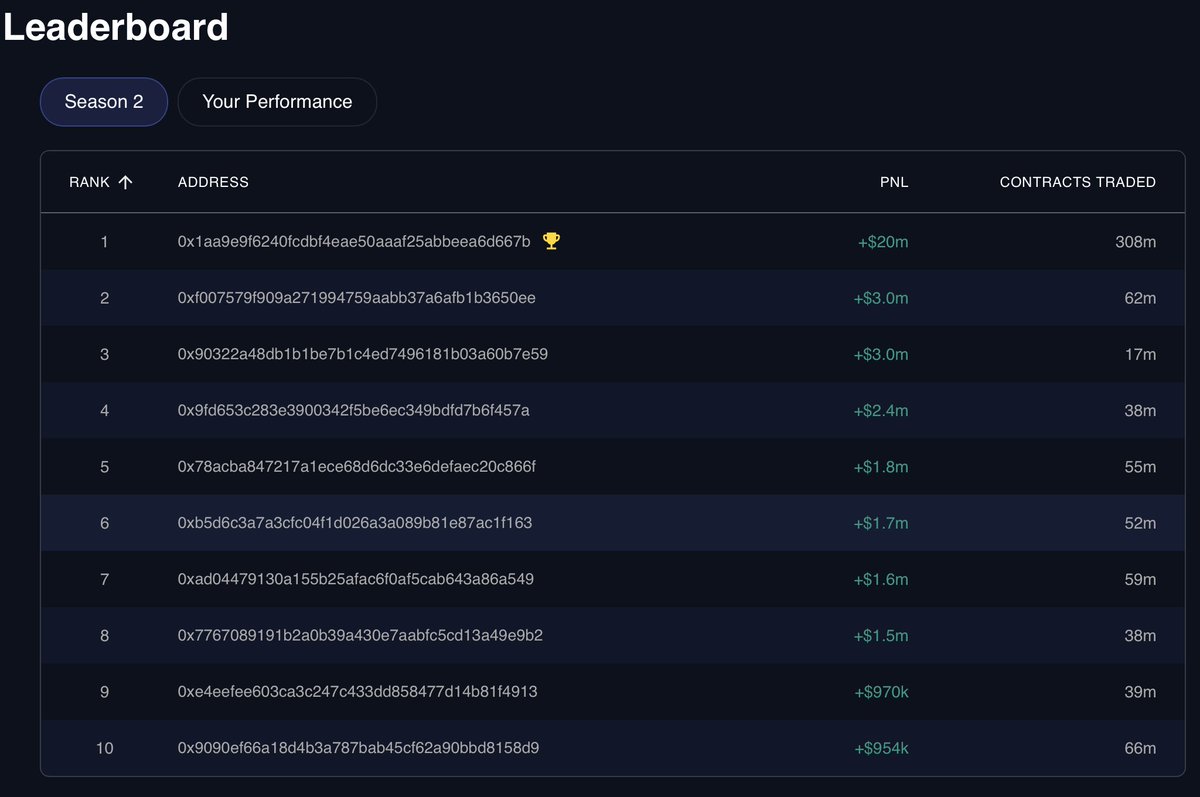This screenshot has height=797, width=1200.
Task: Click the +$20m PNL value
Action: pyautogui.click(x=883, y=241)
